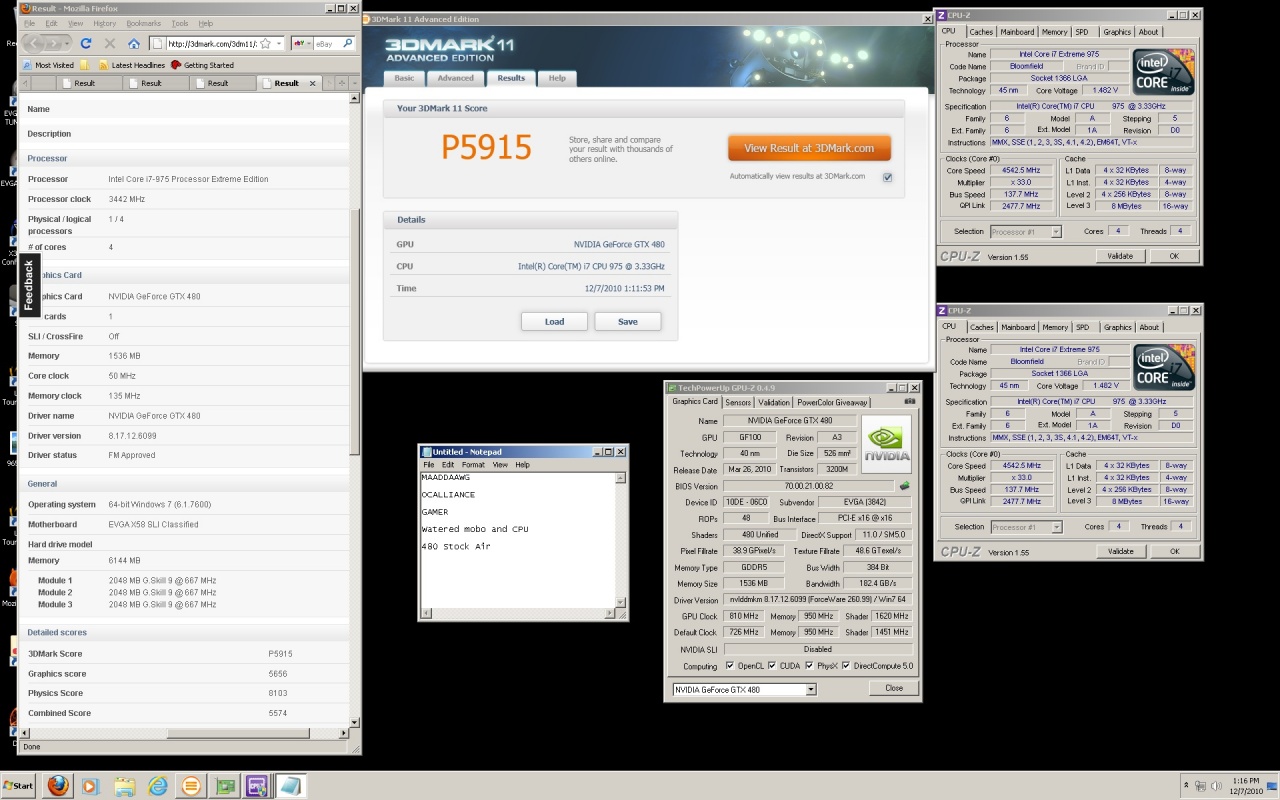
Task: Open the Format menu in Notepad
Action: 473,465
